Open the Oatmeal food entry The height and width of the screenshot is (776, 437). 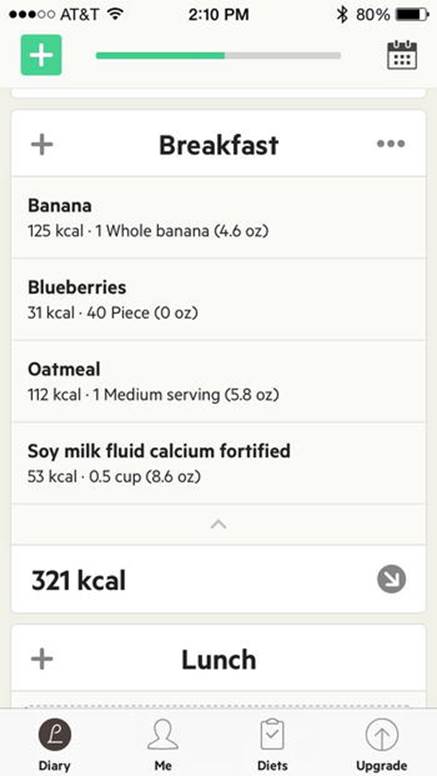218,381
